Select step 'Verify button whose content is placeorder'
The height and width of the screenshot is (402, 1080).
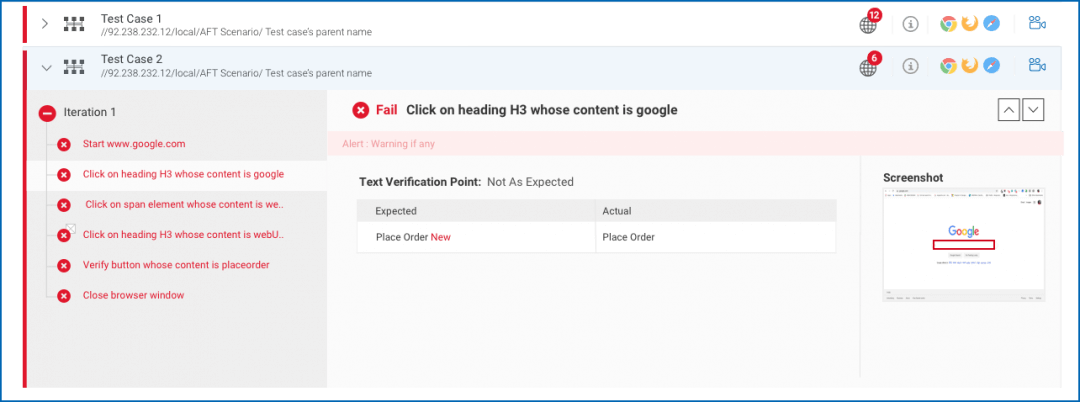coord(176,265)
